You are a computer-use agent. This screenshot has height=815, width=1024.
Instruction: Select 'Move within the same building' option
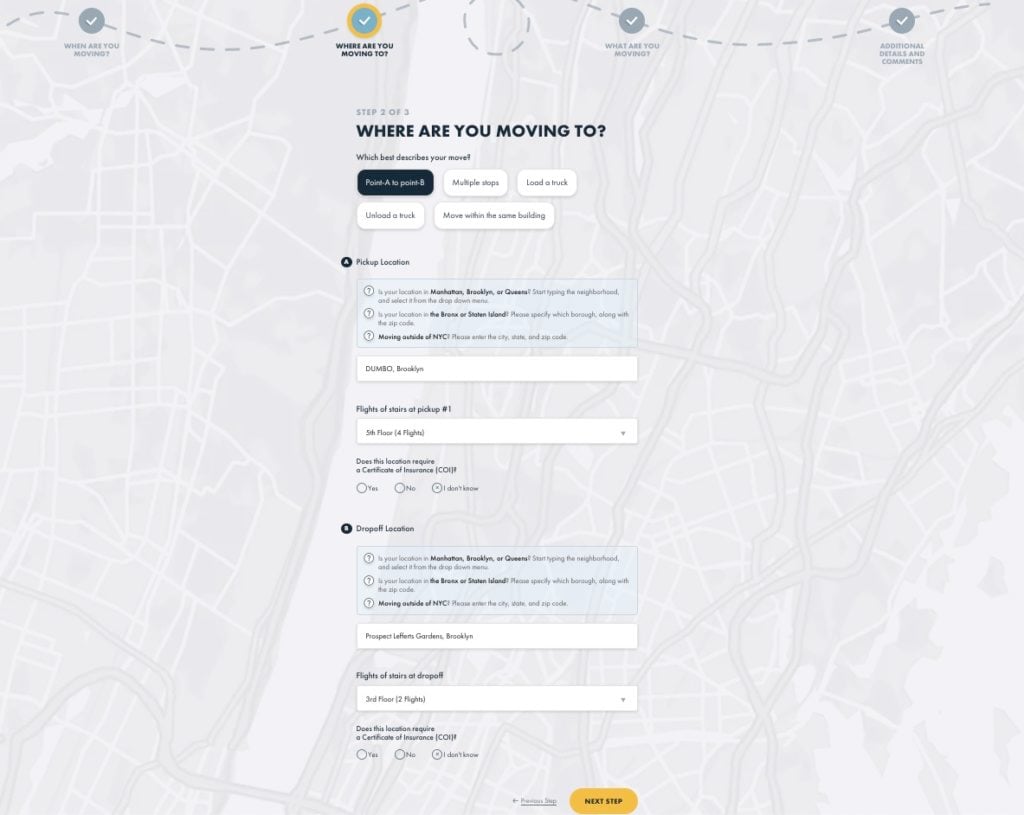point(494,215)
